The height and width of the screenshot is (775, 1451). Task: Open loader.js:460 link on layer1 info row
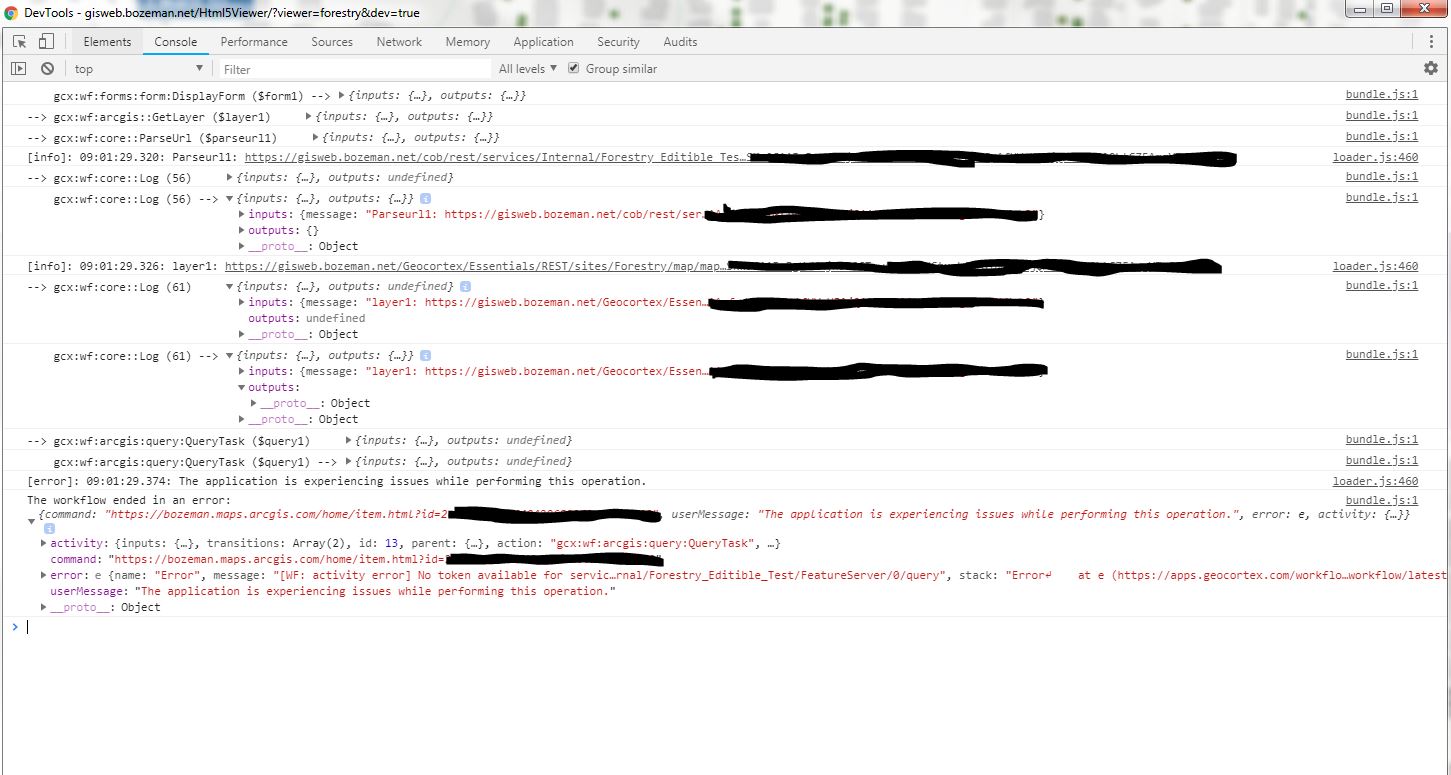coord(1375,266)
